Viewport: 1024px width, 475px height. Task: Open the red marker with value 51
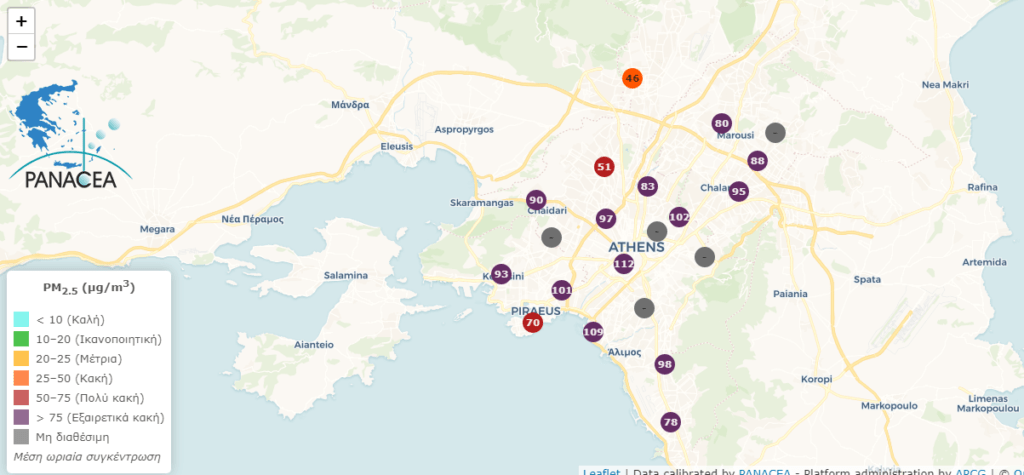coord(604,167)
